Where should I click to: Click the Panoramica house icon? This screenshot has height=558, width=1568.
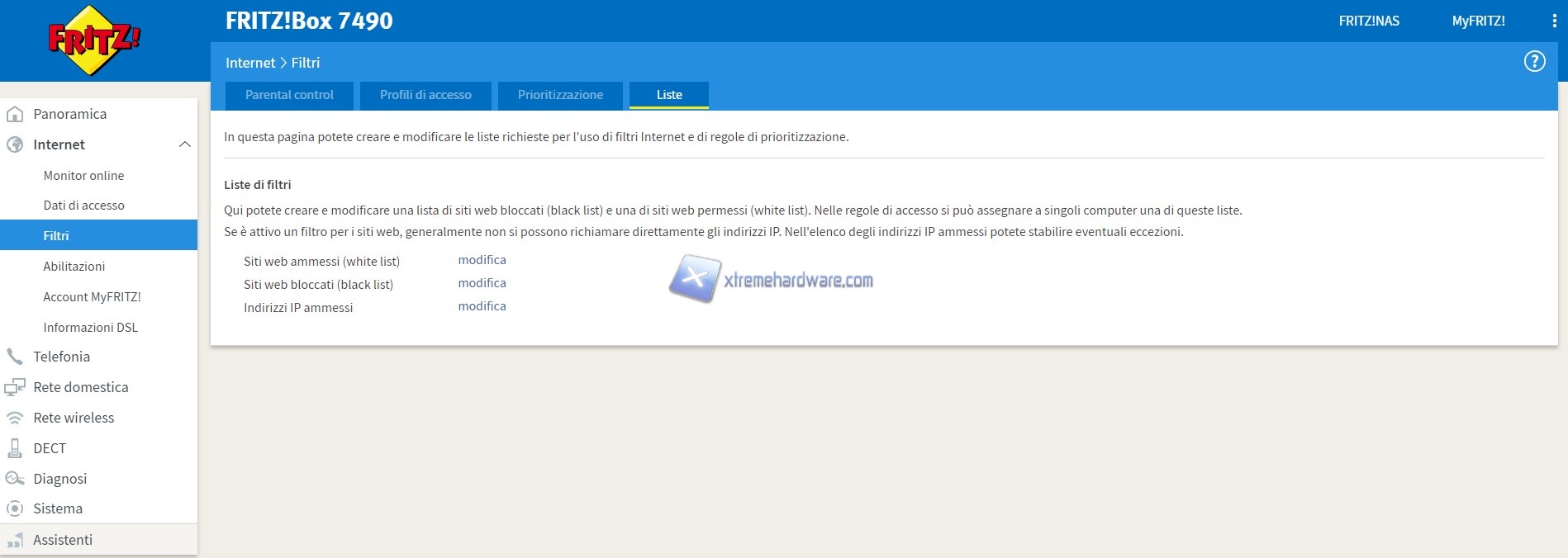point(15,114)
